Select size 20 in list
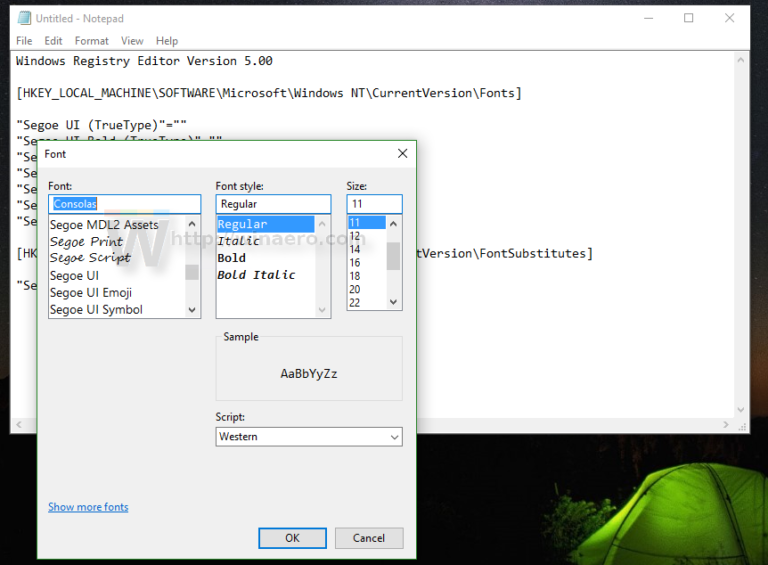The image size is (768, 565). (x=355, y=289)
